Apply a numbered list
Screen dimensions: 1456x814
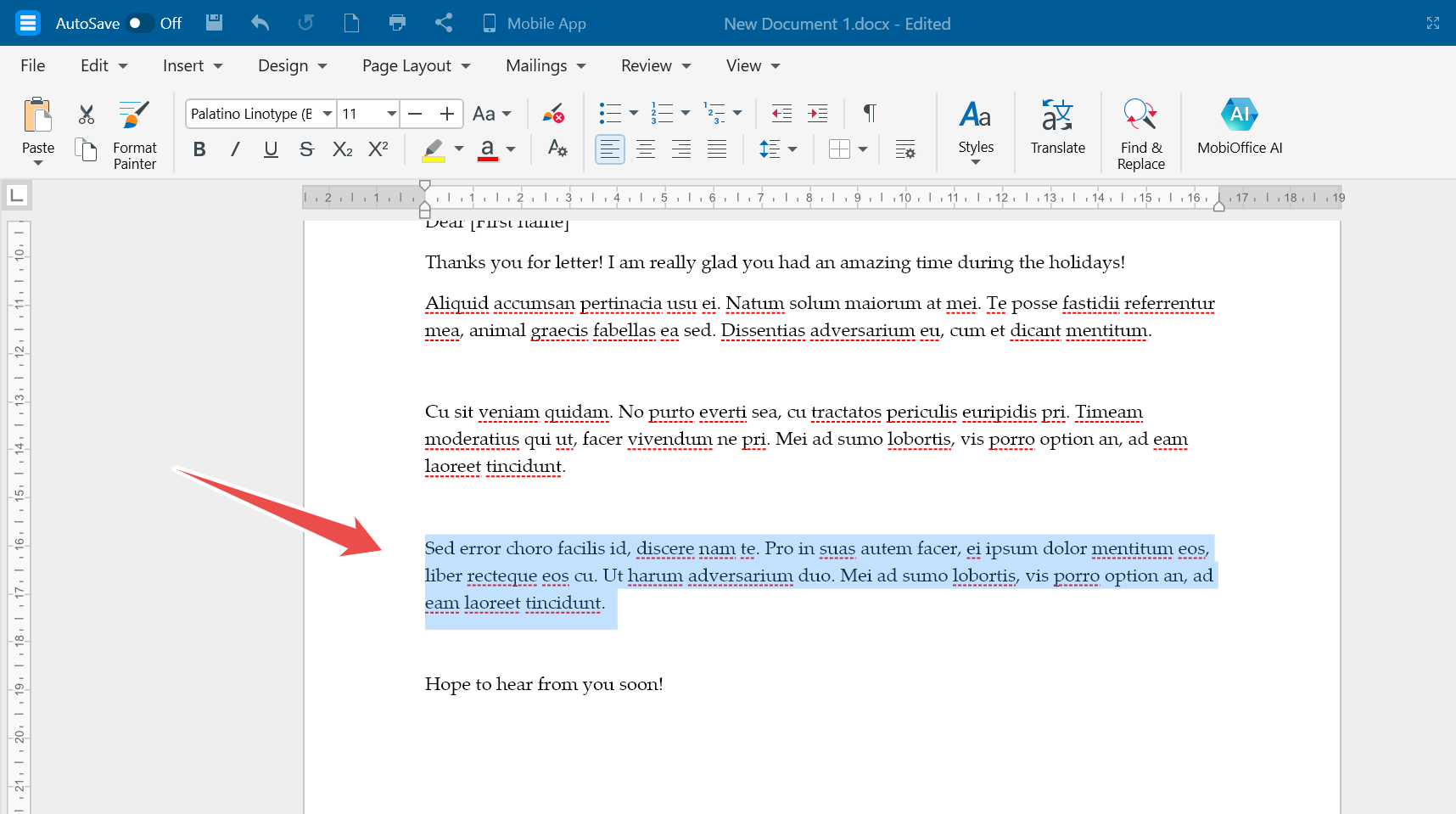(662, 113)
